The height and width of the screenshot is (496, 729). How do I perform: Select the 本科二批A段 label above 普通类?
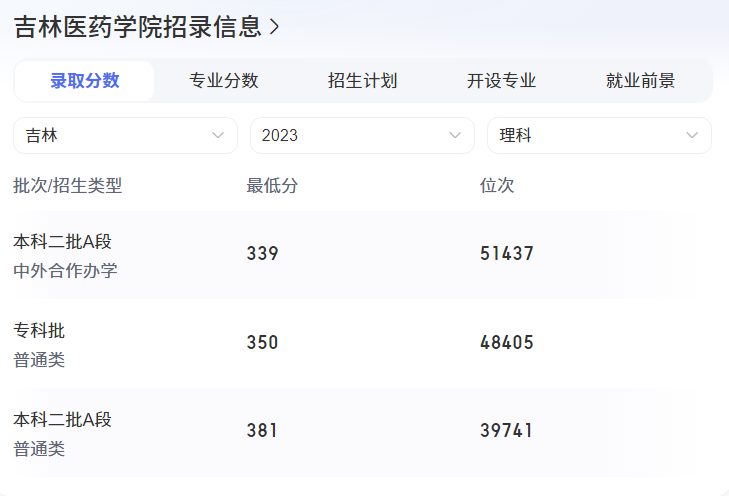point(62,420)
